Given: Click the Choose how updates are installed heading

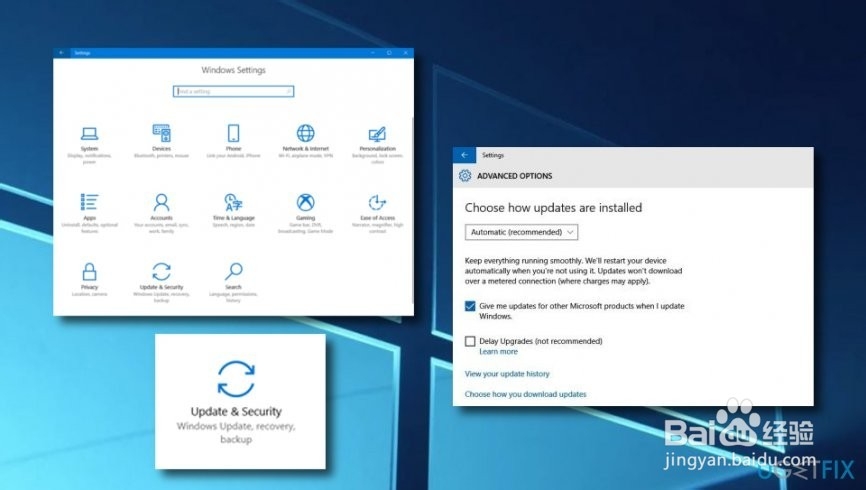Looking at the screenshot, I should [x=553, y=208].
